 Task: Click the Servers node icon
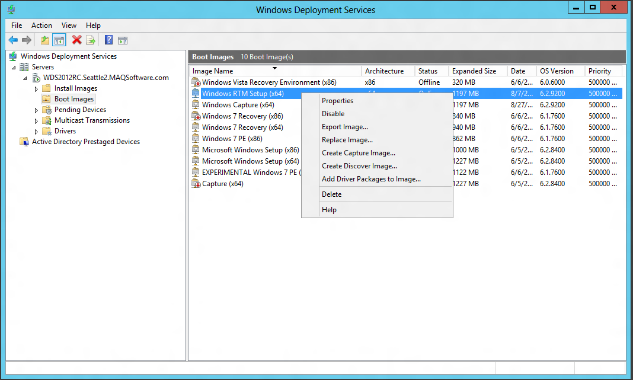click(24, 67)
